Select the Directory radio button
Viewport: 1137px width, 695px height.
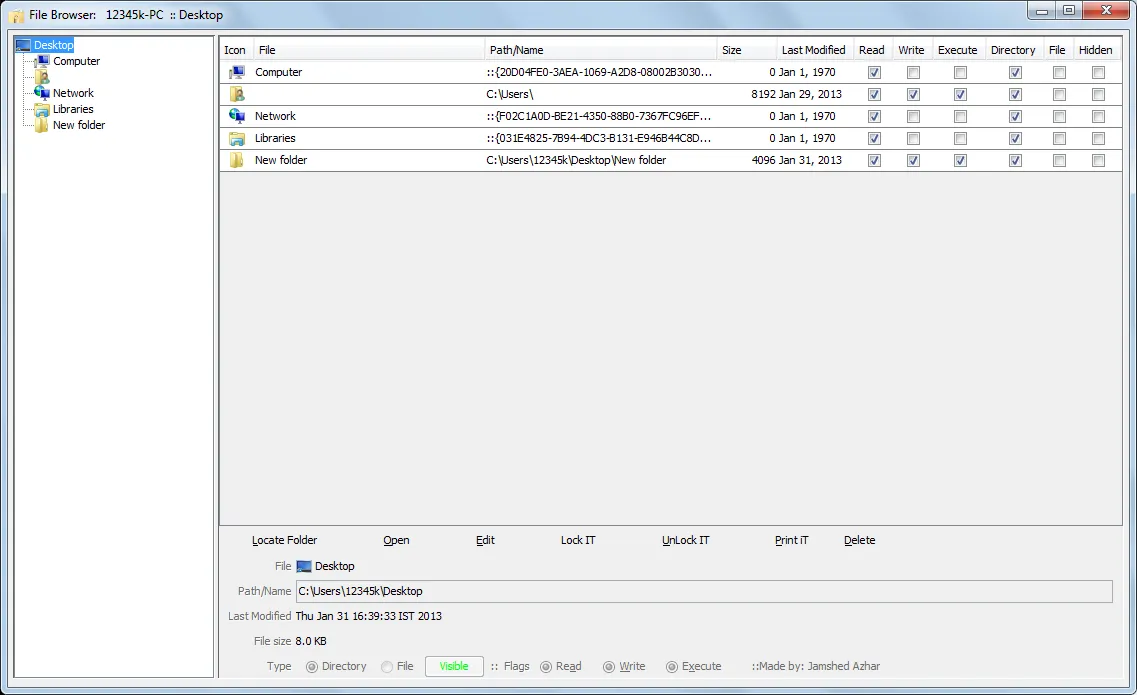pos(312,667)
